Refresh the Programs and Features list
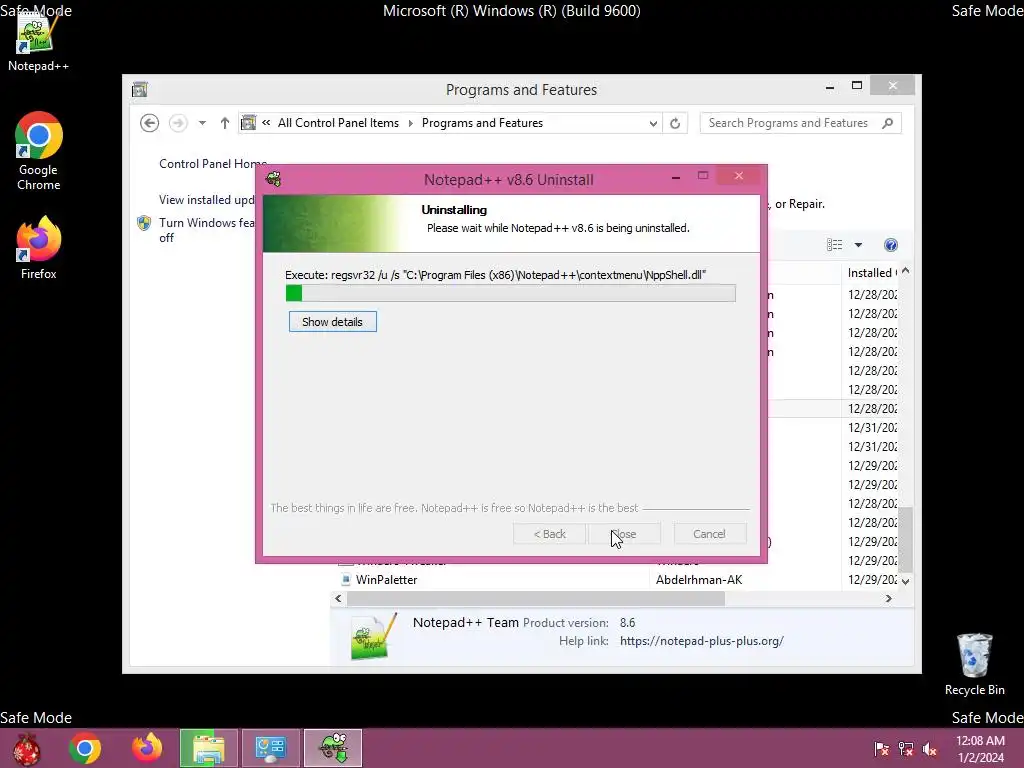Viewport: 1024px width, 768px height. [x=675, y=123]
